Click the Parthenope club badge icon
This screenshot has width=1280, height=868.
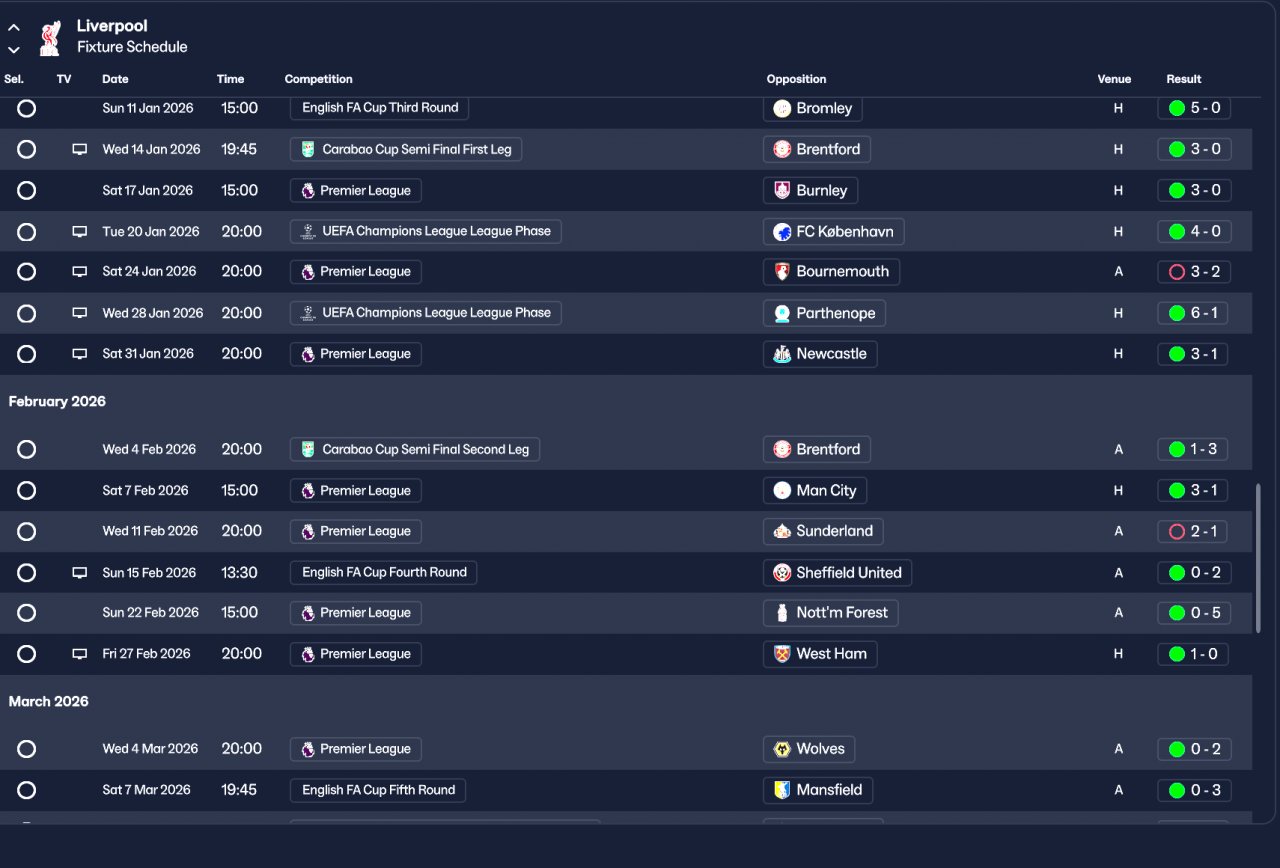[782, 314]
